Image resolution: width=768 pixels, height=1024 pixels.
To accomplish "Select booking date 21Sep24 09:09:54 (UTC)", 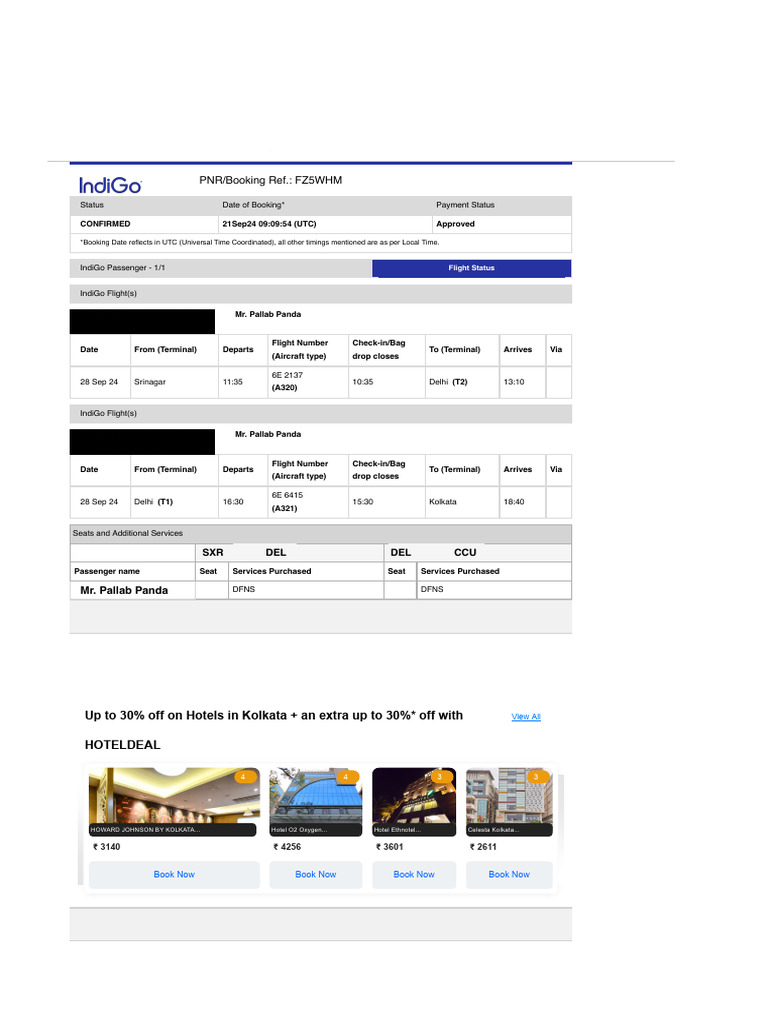I will 269,224.
